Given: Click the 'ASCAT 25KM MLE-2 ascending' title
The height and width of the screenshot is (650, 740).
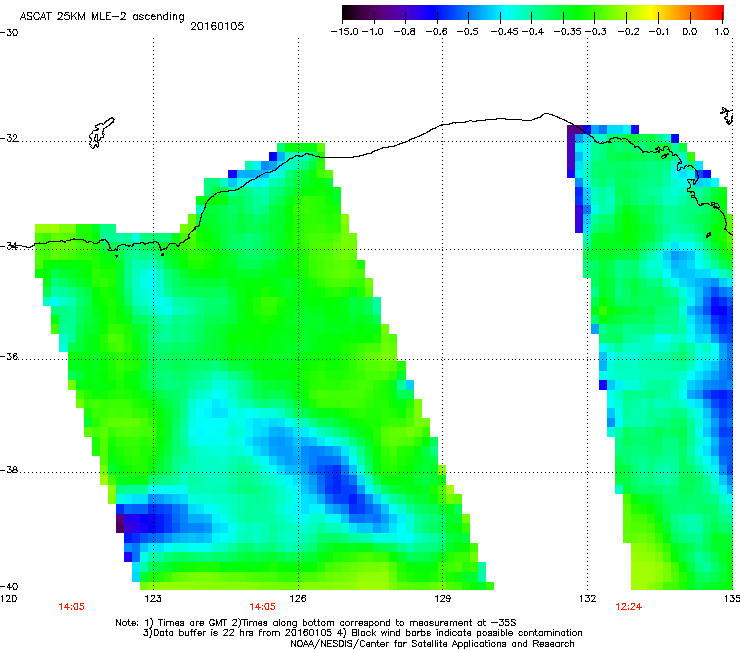Looking at the screenshot, I should tap(102, 16).
